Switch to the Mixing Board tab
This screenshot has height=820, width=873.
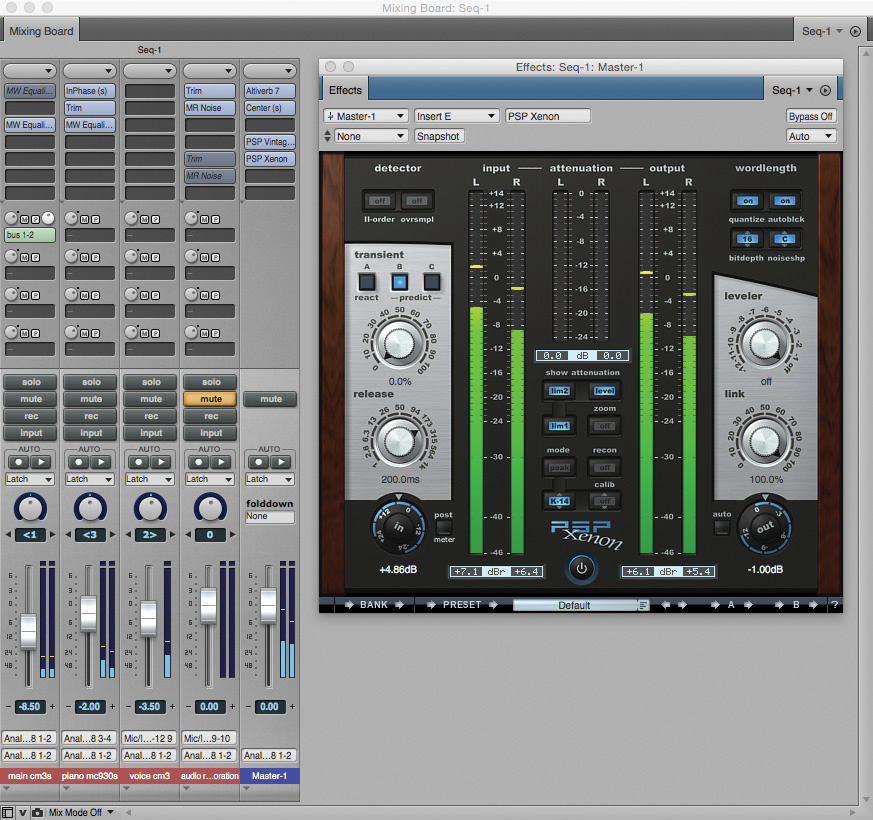pos(41,31)
